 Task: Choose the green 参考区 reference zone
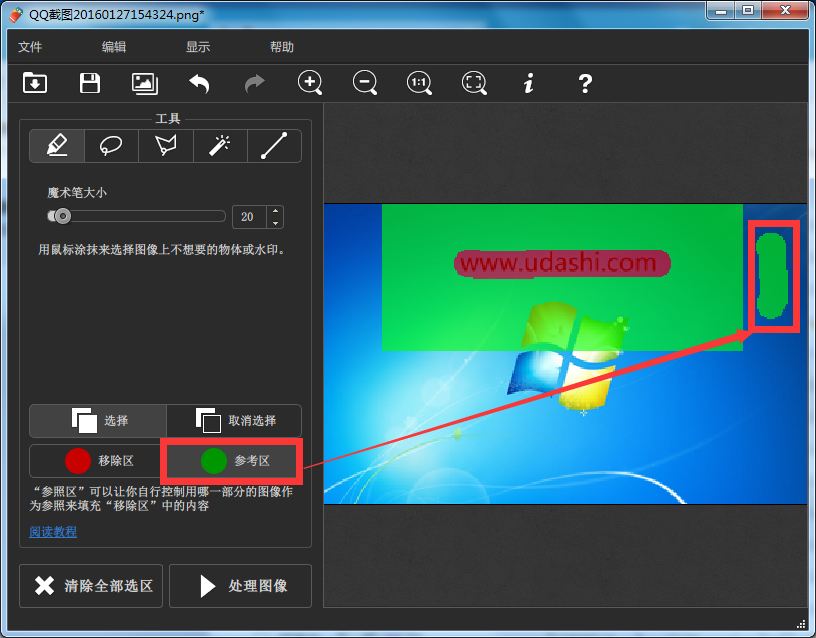pos(232,461)
